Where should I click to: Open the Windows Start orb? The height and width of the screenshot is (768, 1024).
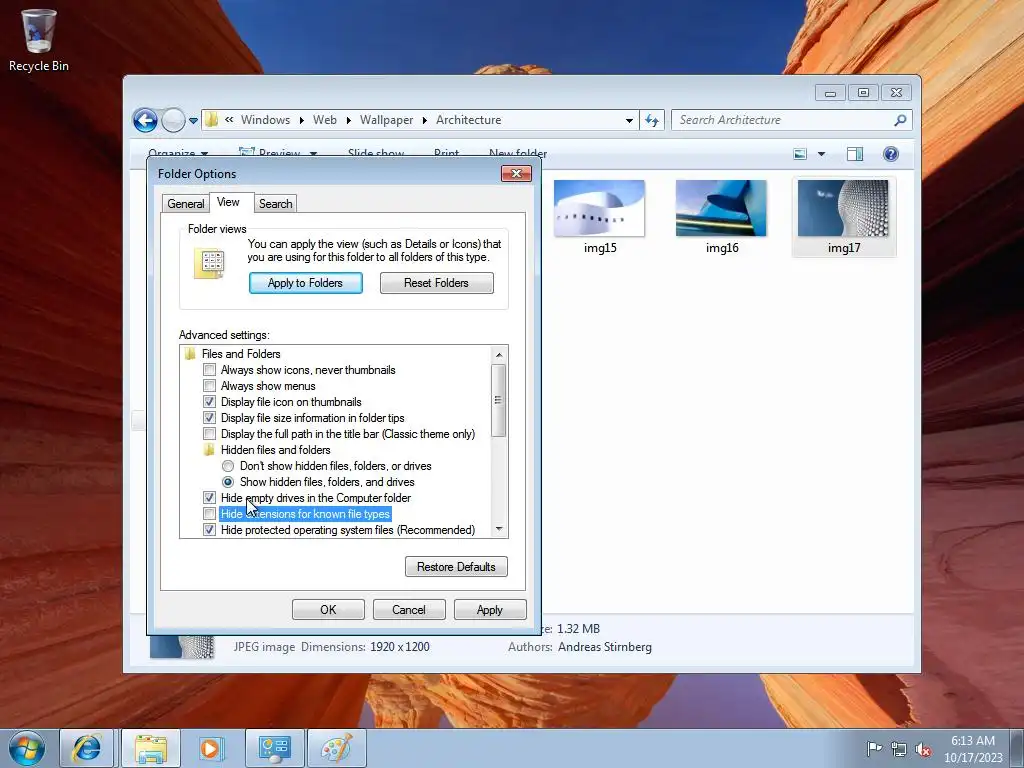point(27,748)
